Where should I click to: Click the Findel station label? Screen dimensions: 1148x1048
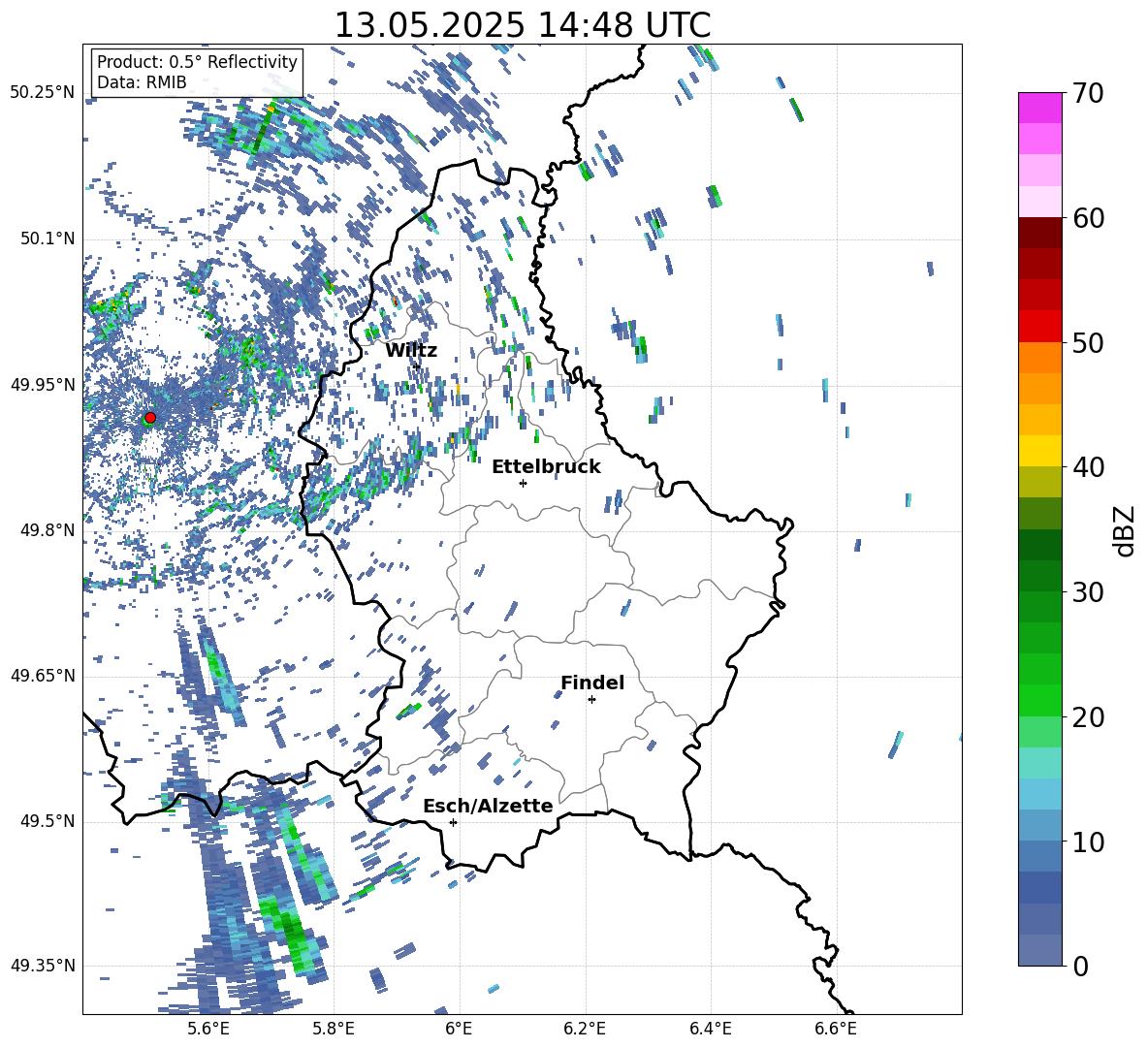(x=592, y=683)
